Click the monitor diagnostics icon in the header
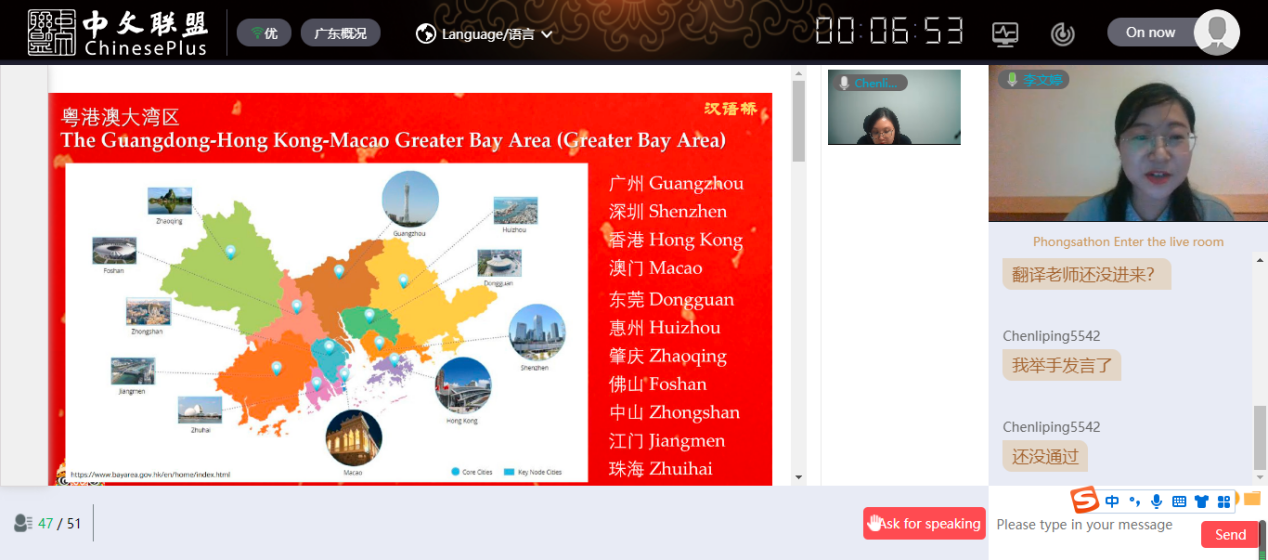 pos(1005,34)
